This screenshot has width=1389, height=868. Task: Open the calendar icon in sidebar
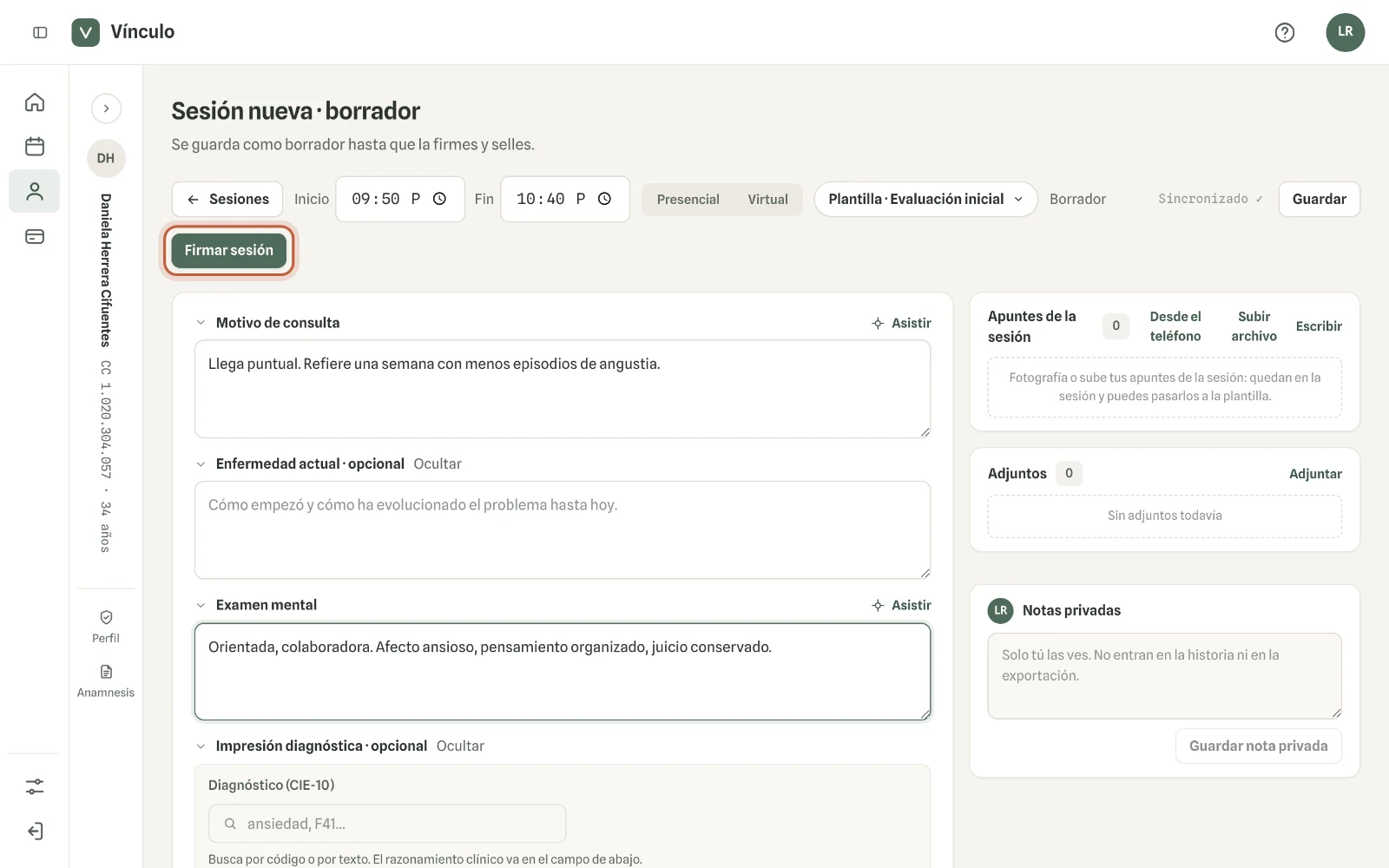35,147
